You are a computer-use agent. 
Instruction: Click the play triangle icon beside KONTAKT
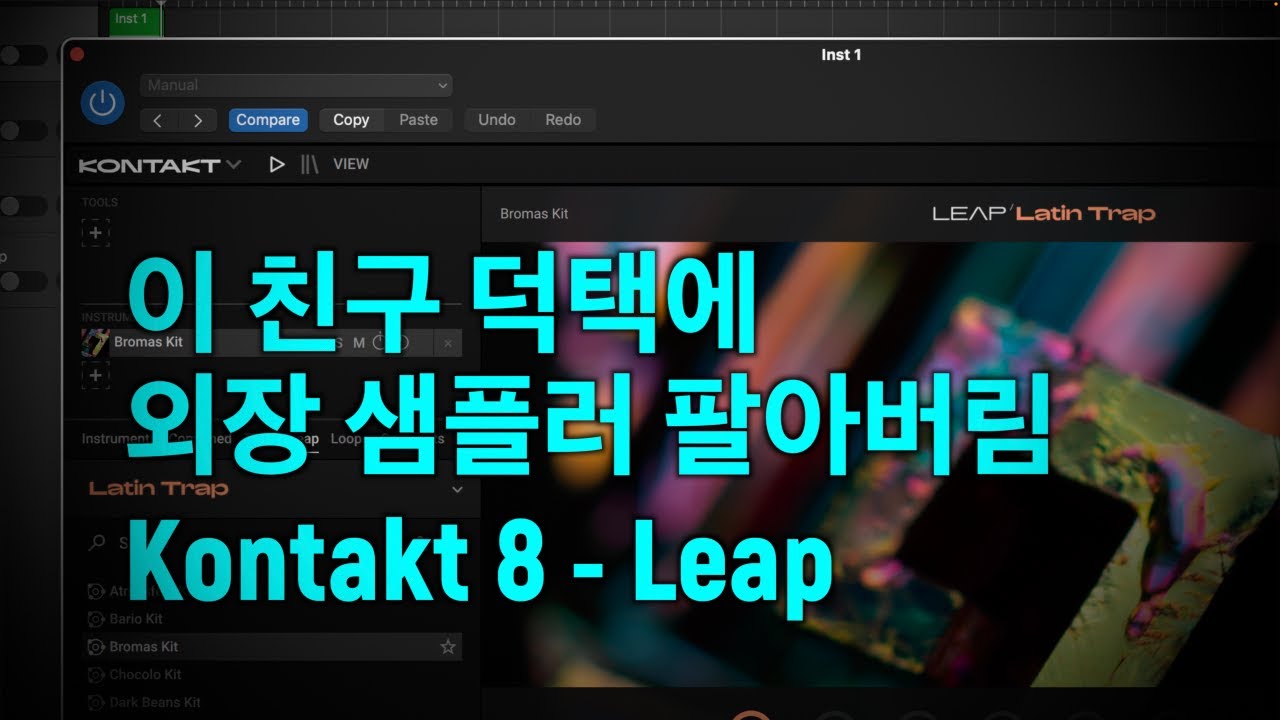277,164
